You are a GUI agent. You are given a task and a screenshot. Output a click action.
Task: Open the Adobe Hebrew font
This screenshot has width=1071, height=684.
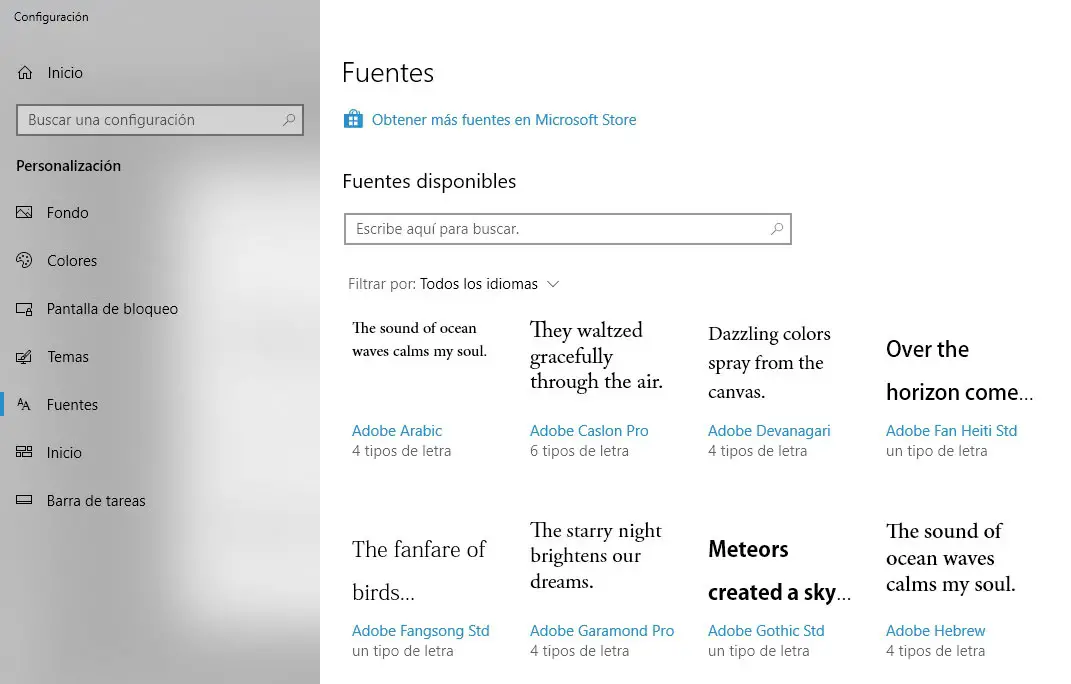tap(936, 631)
